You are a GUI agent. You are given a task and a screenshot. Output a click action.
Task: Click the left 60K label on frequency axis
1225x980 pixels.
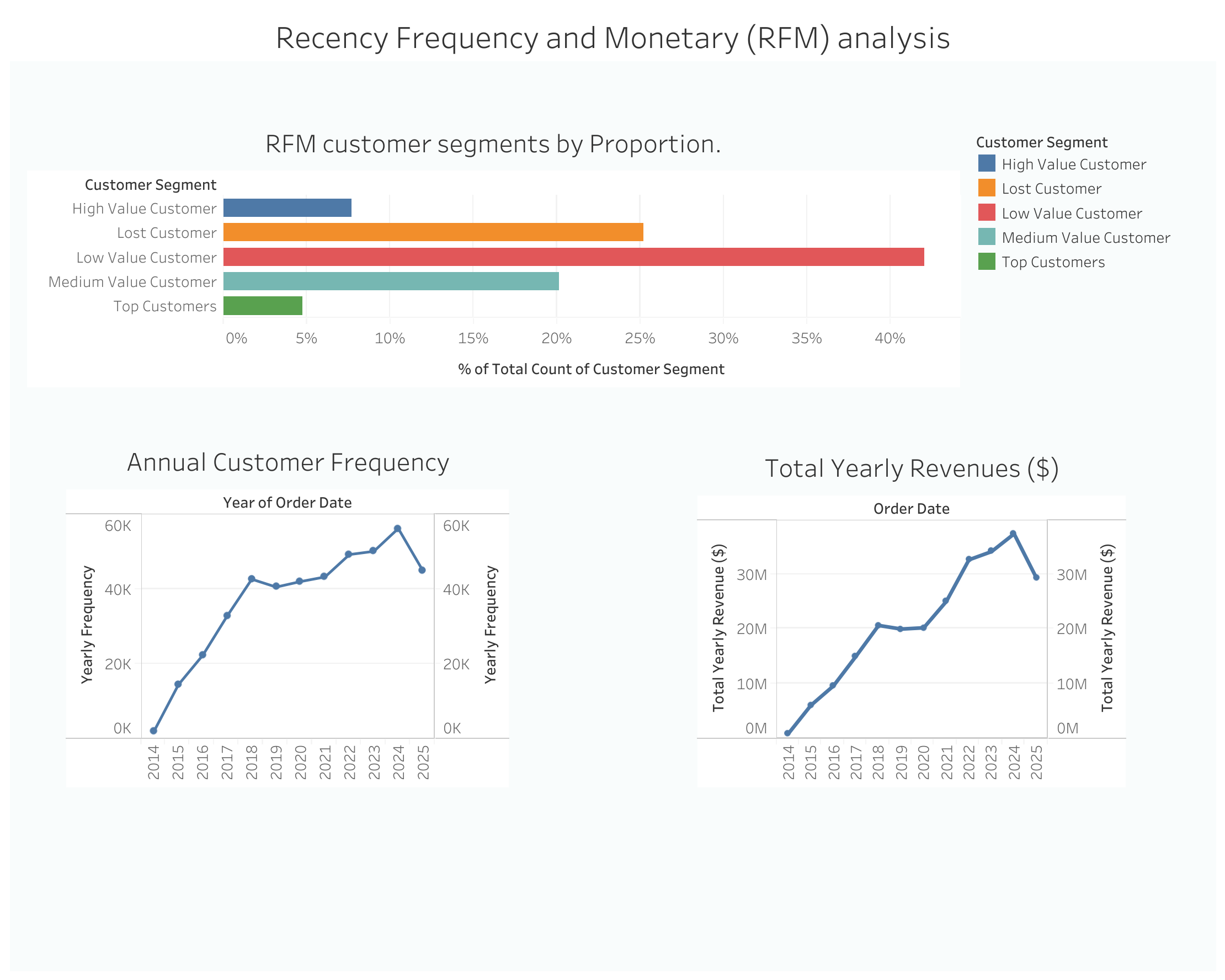tap(118, 526)
